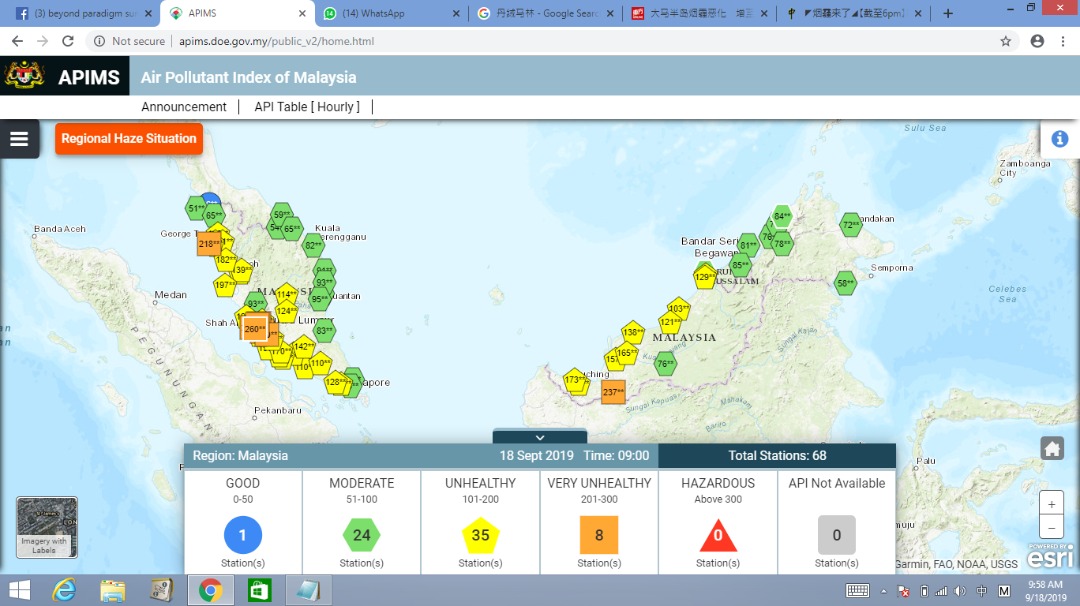
Task: Open the Announcement menu item
Action: click(184, 107)
